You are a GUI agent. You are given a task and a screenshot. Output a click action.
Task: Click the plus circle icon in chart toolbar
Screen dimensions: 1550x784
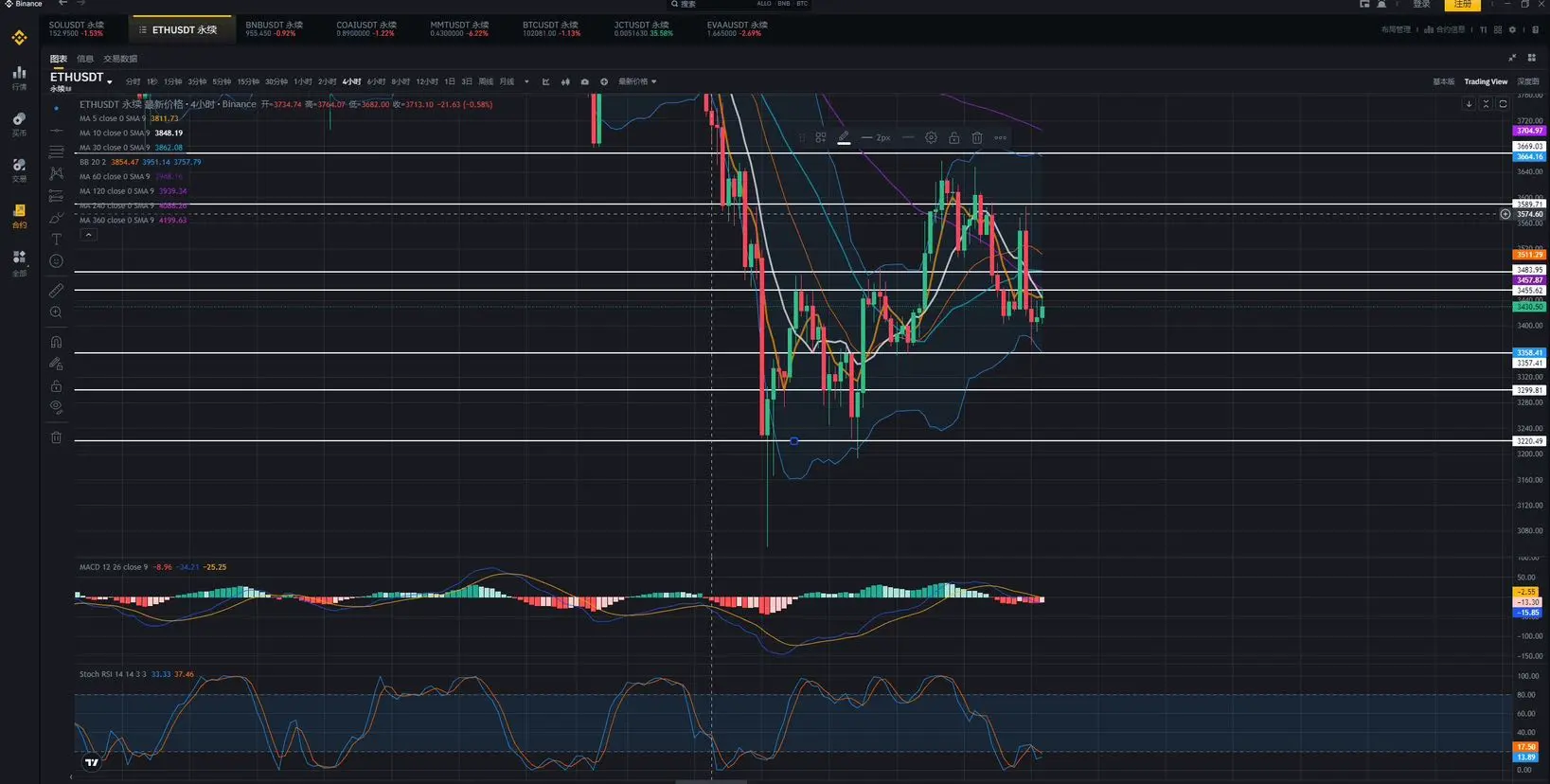pyautogui.click(x=604, y=81)
